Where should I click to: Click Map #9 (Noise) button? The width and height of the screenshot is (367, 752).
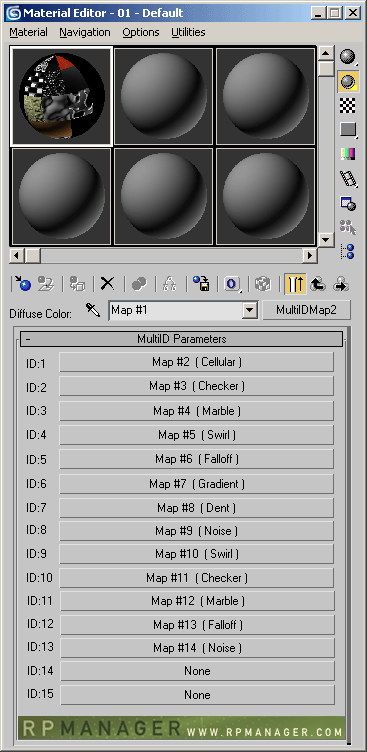(197, 531)
